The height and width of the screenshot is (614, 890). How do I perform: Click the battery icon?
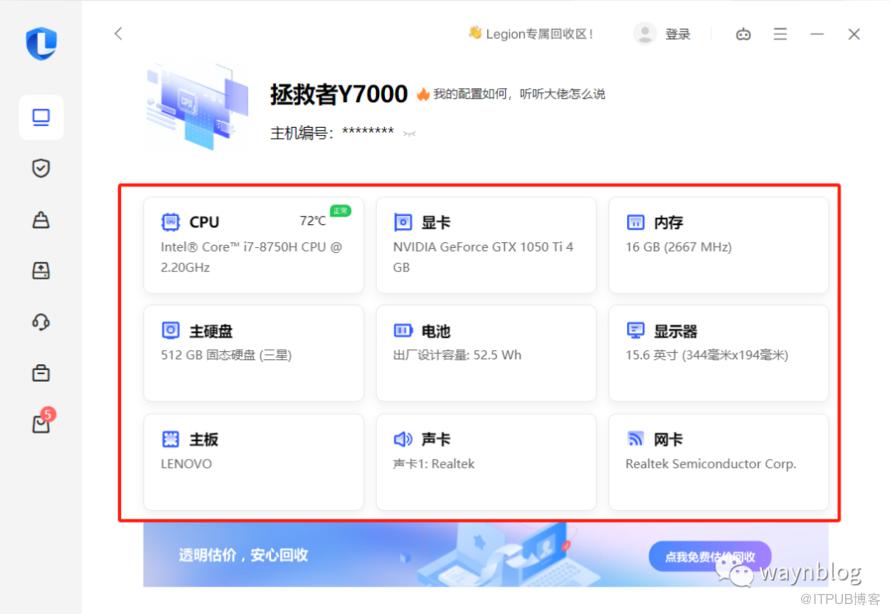click(x=403, y=330)
